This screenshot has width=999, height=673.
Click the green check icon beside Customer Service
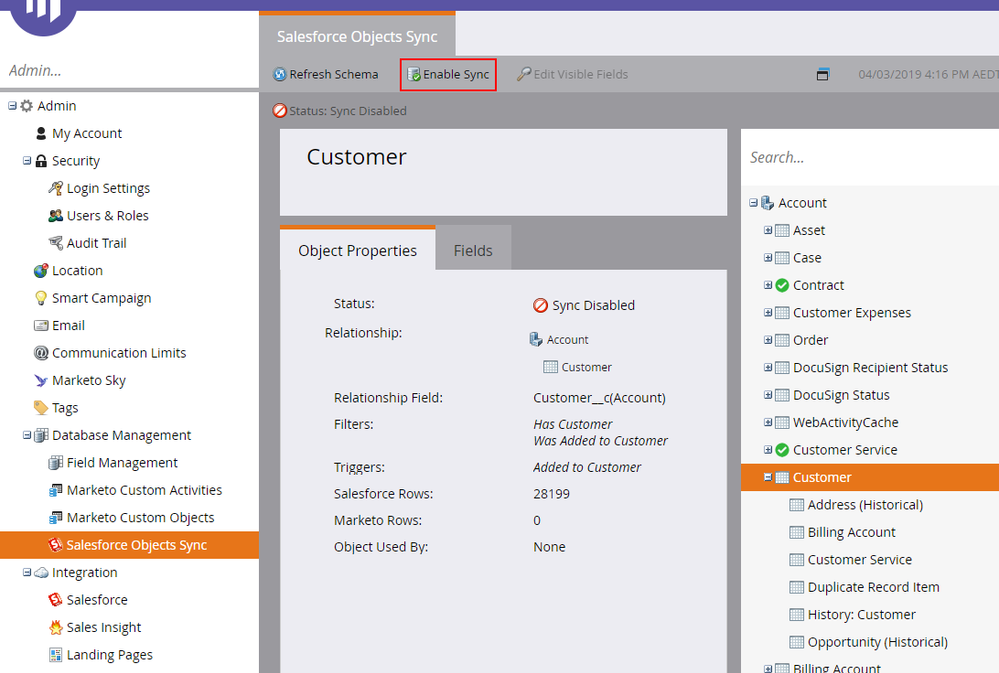782,450
